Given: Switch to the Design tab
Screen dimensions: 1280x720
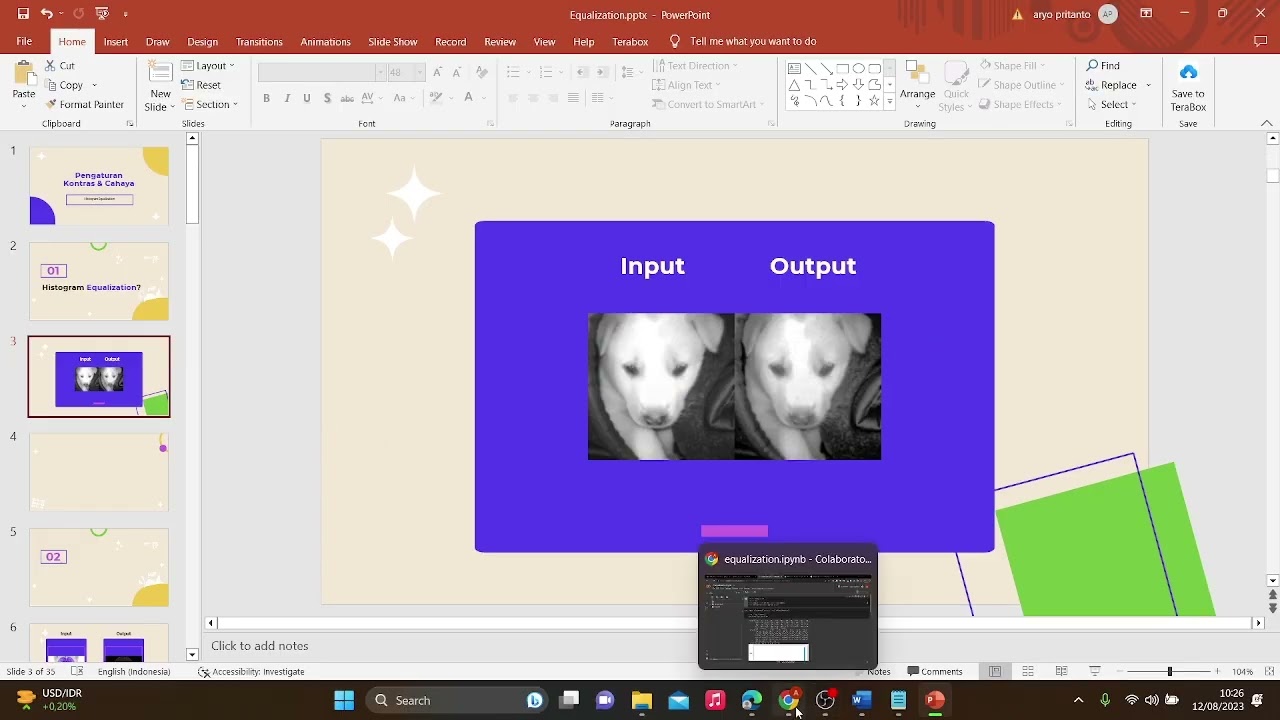Looking at the screenshot, I should click(202, 41).
